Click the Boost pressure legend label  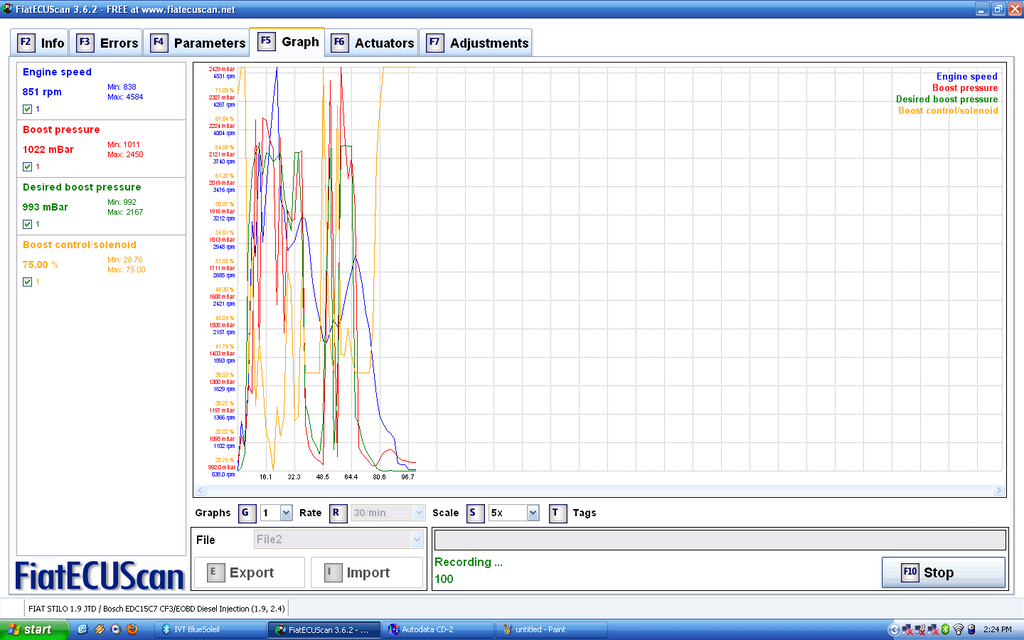965,88
